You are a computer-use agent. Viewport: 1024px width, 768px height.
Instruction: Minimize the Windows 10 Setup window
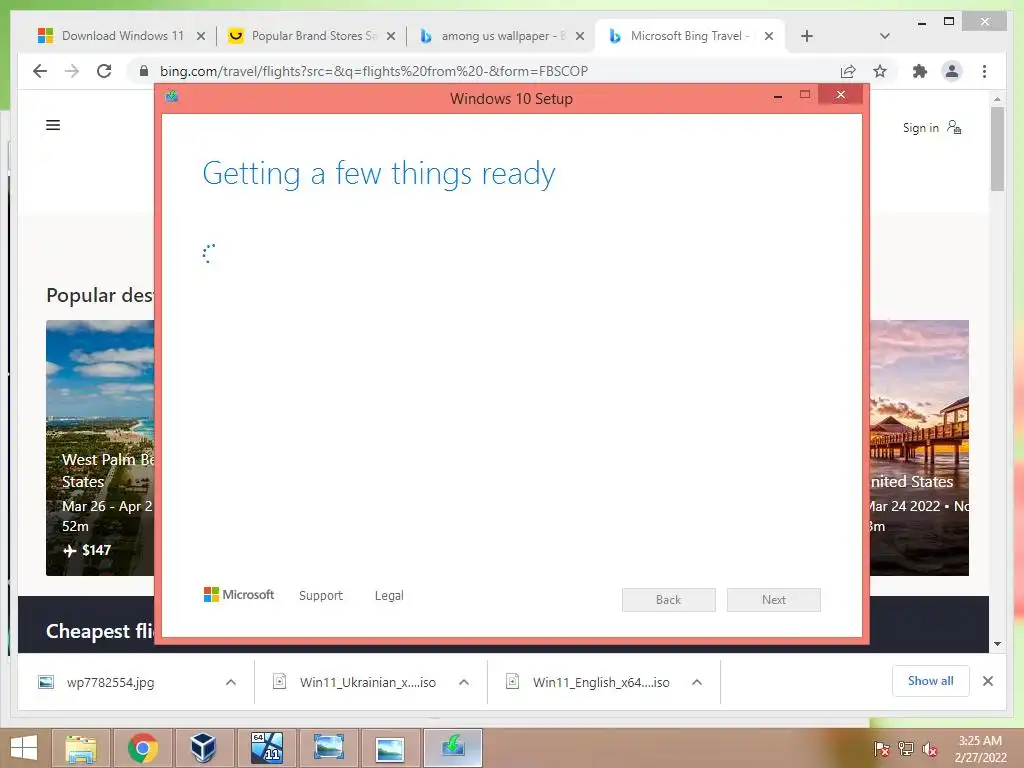click(x=778, y=97)
